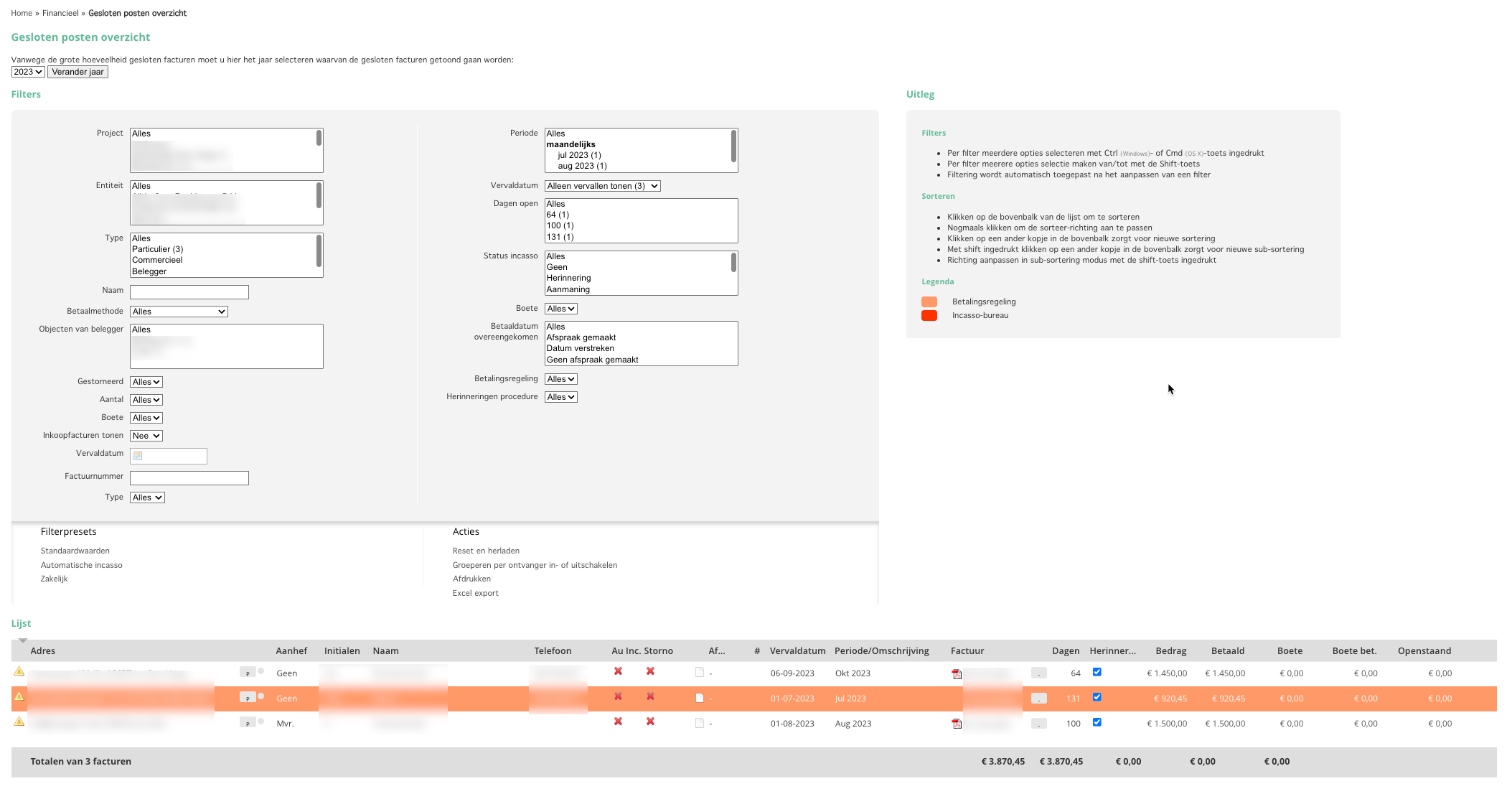The height and width of the screenshot is (794, 1512).
Task: Toggle Herinnering checkbox for 100 days row
Action: click(1097, 722)
